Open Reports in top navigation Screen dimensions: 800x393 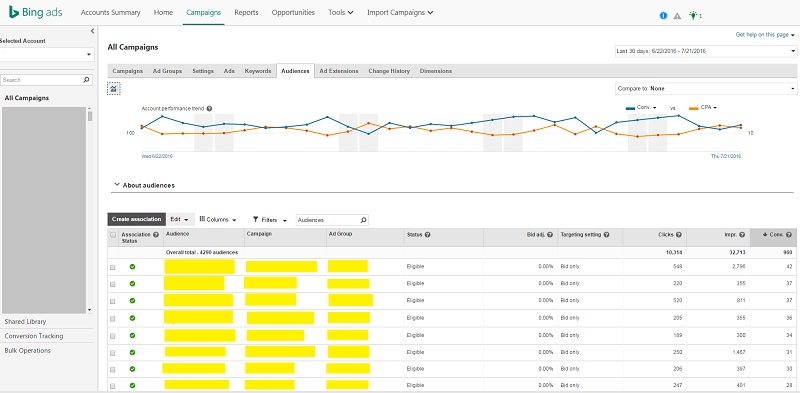click(x=246, y=12)
